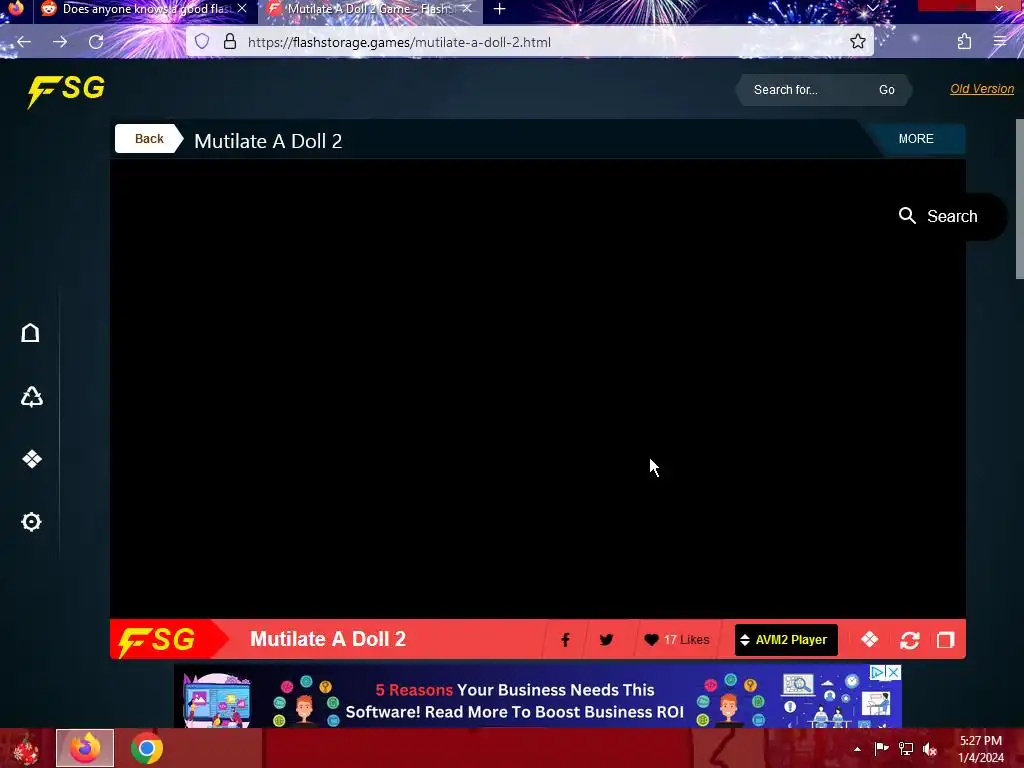Open the AVM2 Player selector dropdown
This screenshot has width=1024, height=768.
coord(786,640)
